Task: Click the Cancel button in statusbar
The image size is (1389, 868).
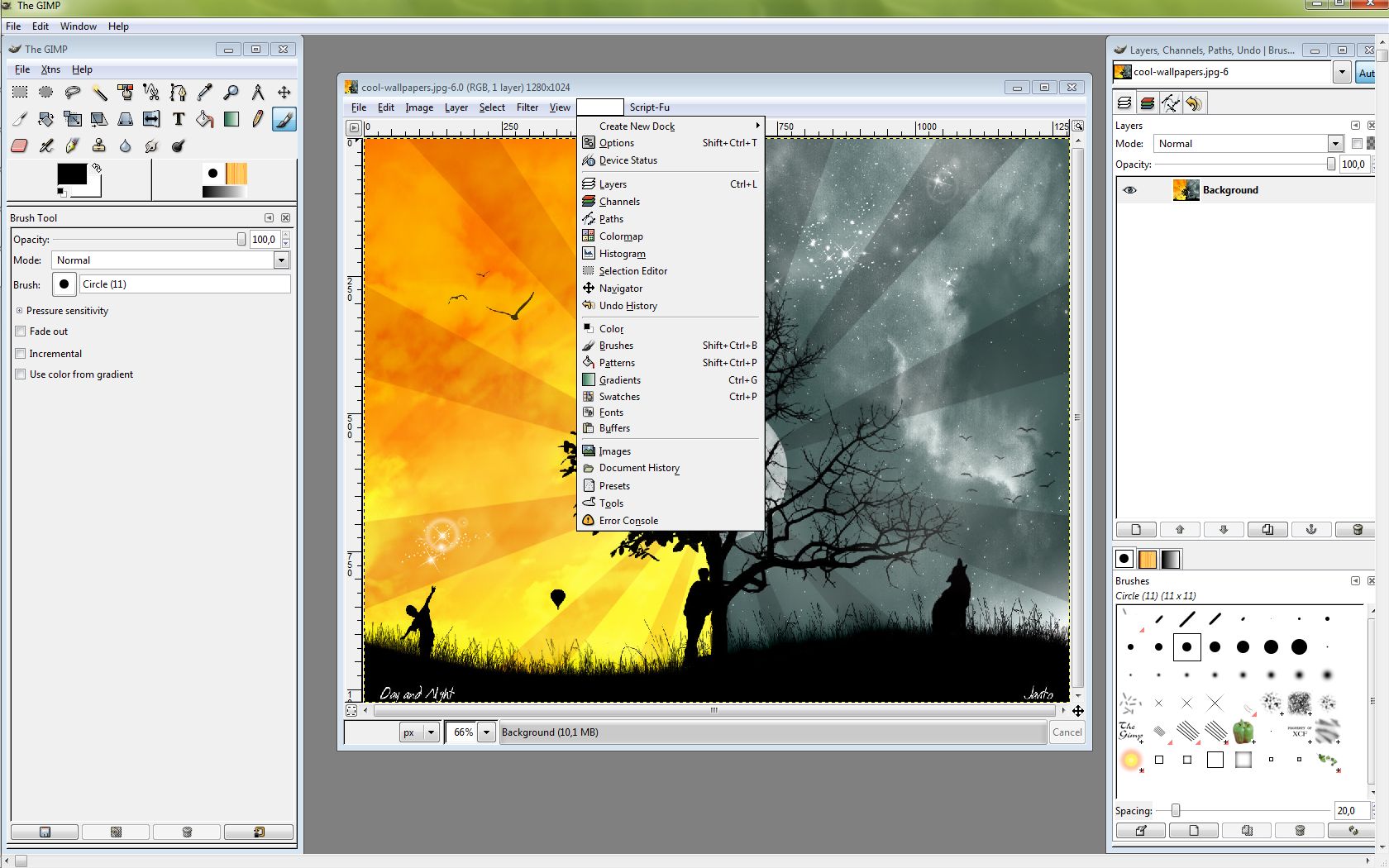Action: coord(1067,732)
